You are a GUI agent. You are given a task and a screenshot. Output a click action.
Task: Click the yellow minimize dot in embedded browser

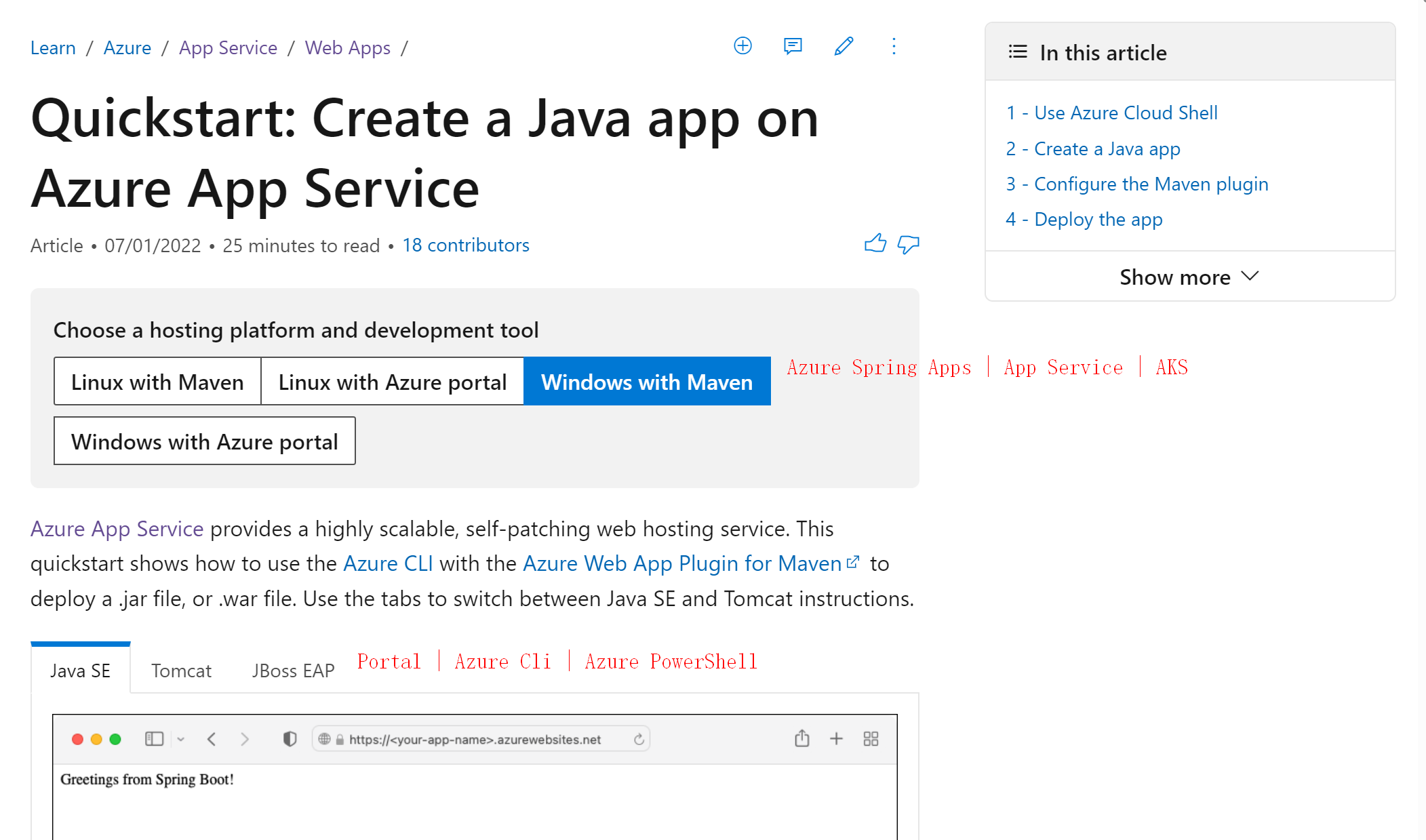click(x=96, y=739)
